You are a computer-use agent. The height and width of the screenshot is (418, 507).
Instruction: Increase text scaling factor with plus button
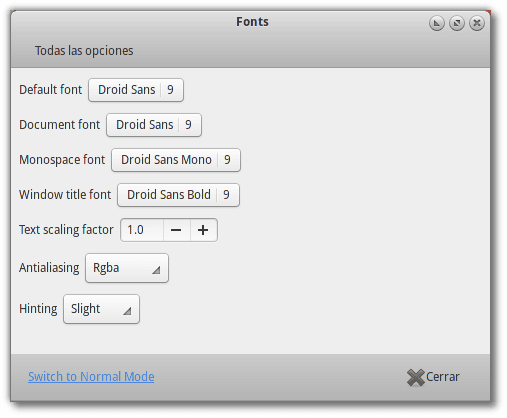204,230
